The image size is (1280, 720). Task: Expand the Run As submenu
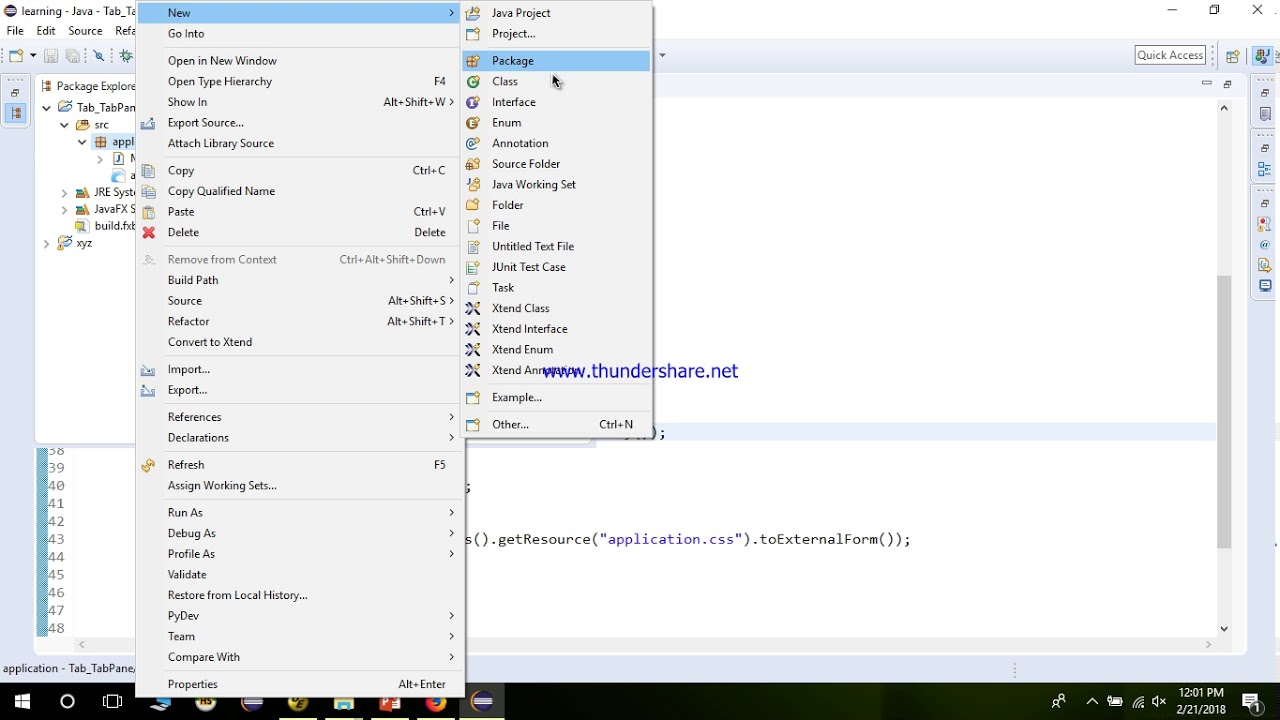tap(299, 513)
